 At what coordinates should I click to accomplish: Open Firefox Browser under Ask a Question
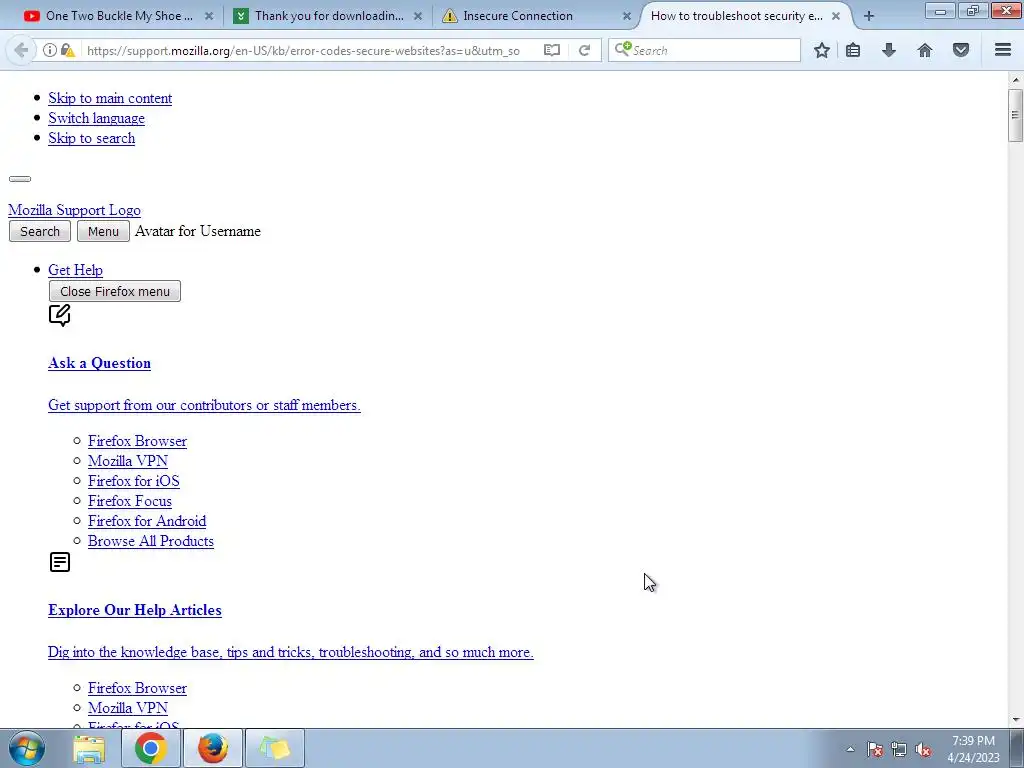[x=137, y=441]
